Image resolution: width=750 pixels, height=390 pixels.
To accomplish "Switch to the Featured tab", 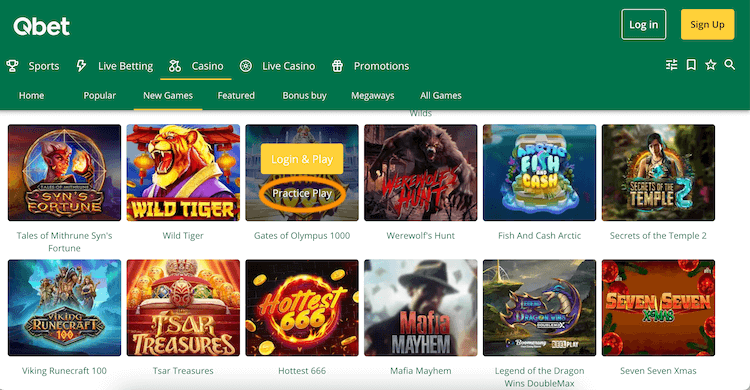I will [x=236, y=95].
